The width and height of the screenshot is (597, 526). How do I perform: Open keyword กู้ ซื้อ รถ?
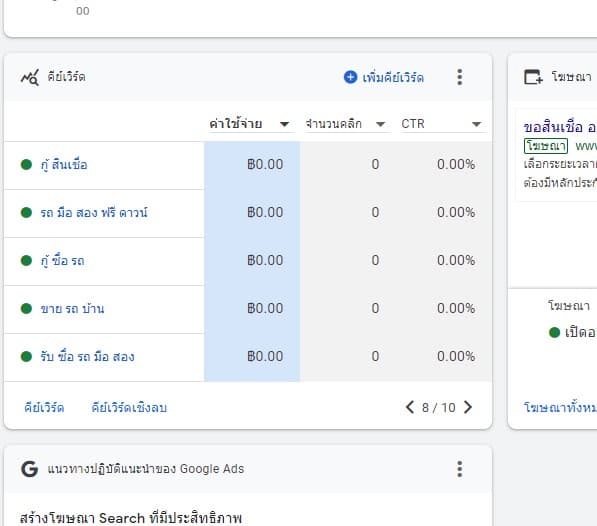[x=62, y=260]
